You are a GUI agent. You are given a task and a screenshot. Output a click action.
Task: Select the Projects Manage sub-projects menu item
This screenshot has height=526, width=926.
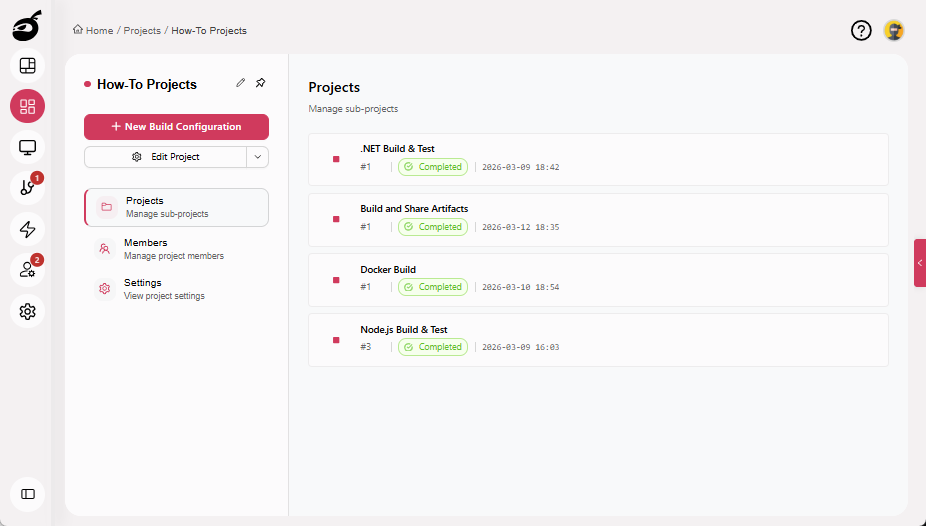click(x=177, y=207)
